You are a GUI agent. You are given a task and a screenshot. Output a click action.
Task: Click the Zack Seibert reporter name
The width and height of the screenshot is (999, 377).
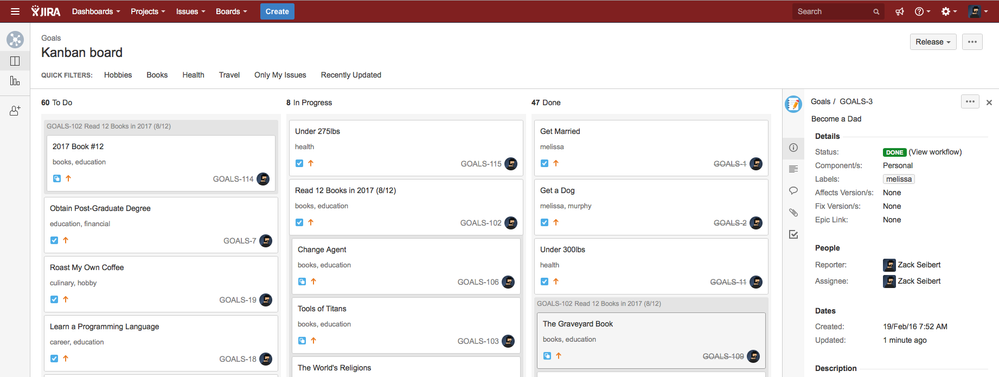coord(919,264)
